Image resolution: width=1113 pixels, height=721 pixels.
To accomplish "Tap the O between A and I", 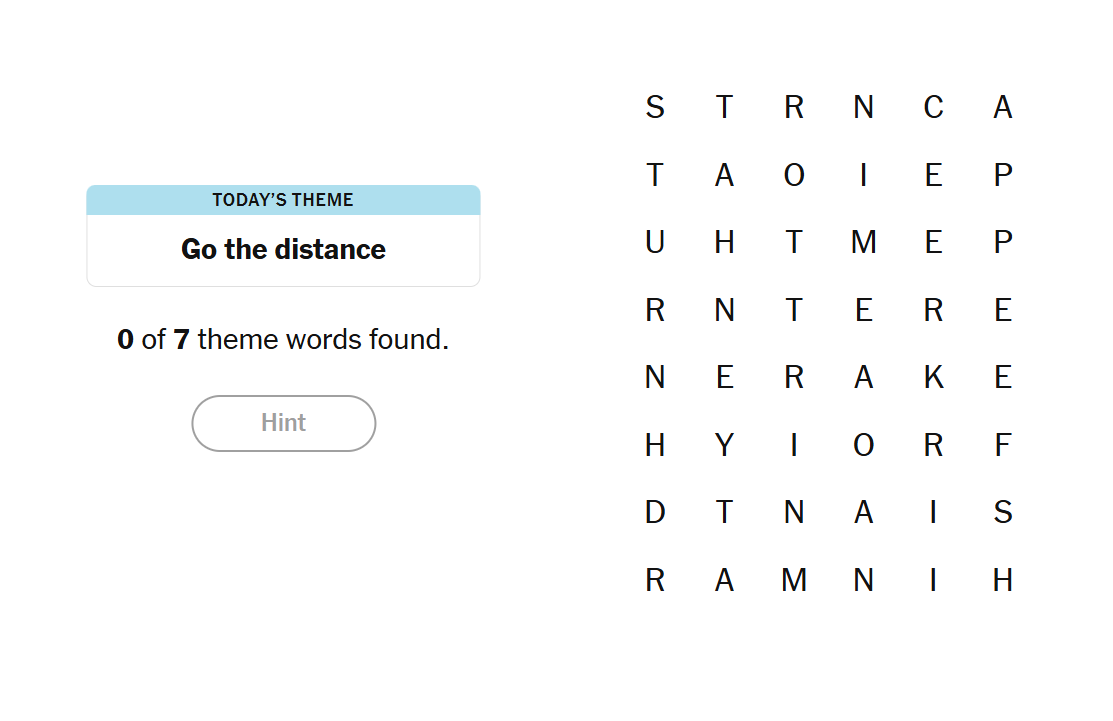I will pos(794,175).
